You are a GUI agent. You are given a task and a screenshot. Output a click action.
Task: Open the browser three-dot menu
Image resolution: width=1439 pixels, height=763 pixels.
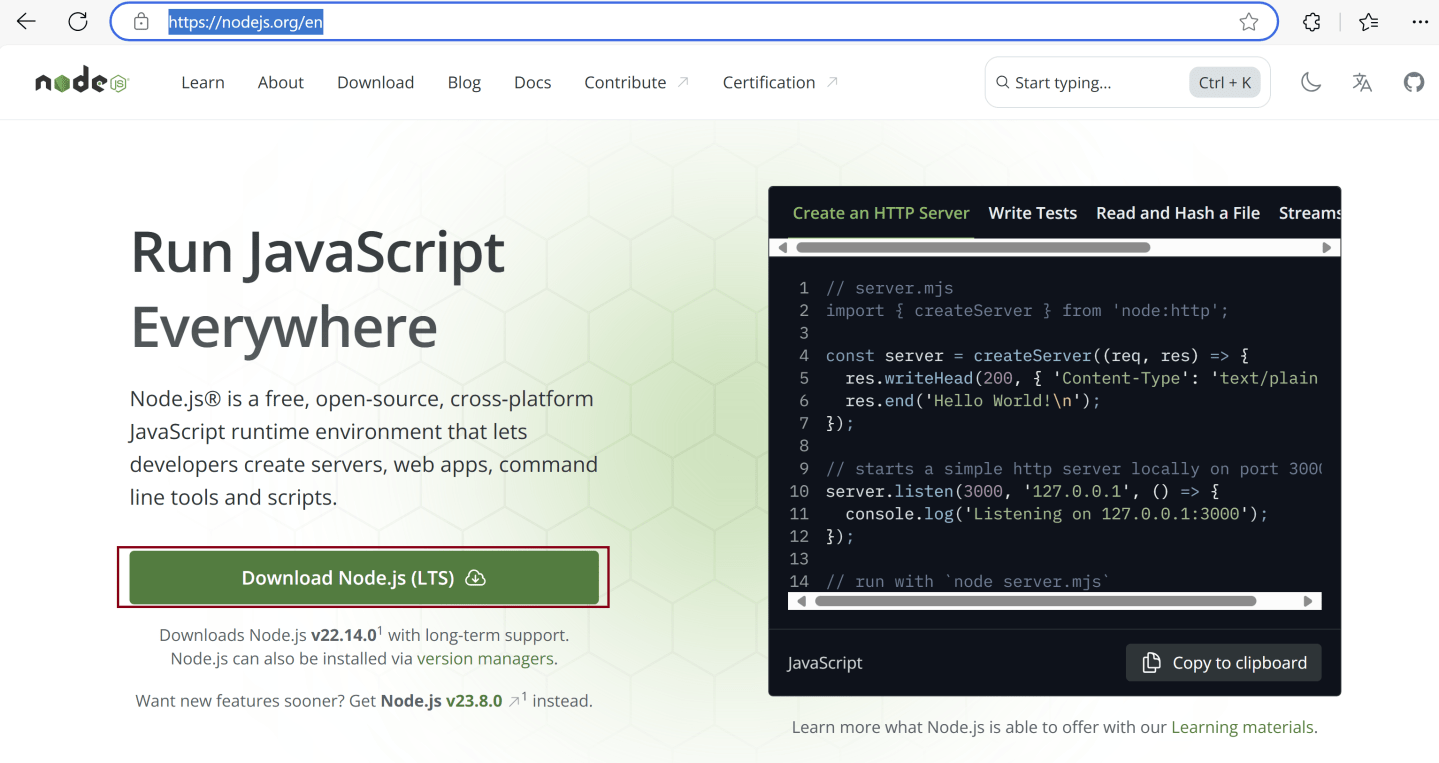click(x=1421, y=21)
